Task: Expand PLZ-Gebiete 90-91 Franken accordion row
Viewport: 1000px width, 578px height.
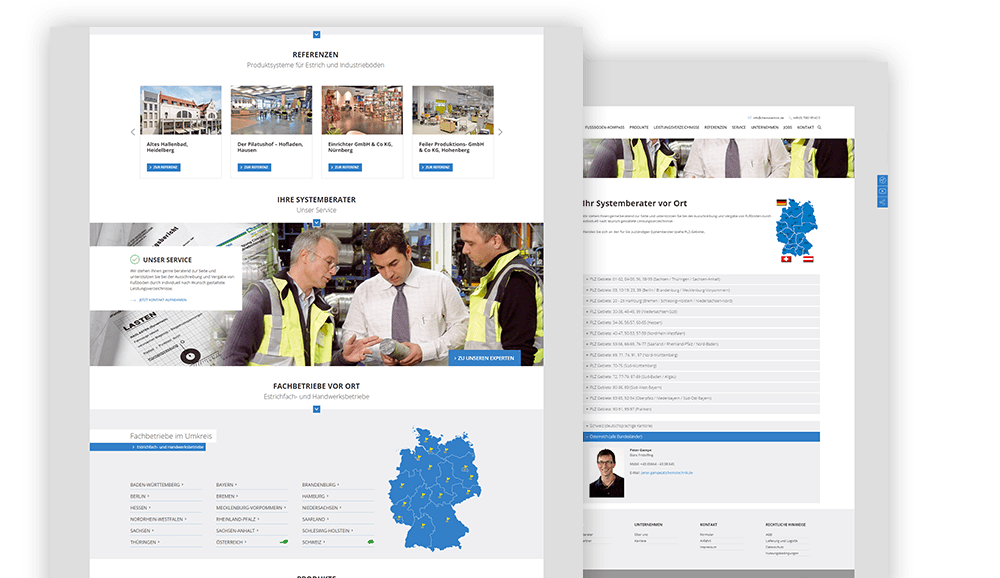Action: 702,410
